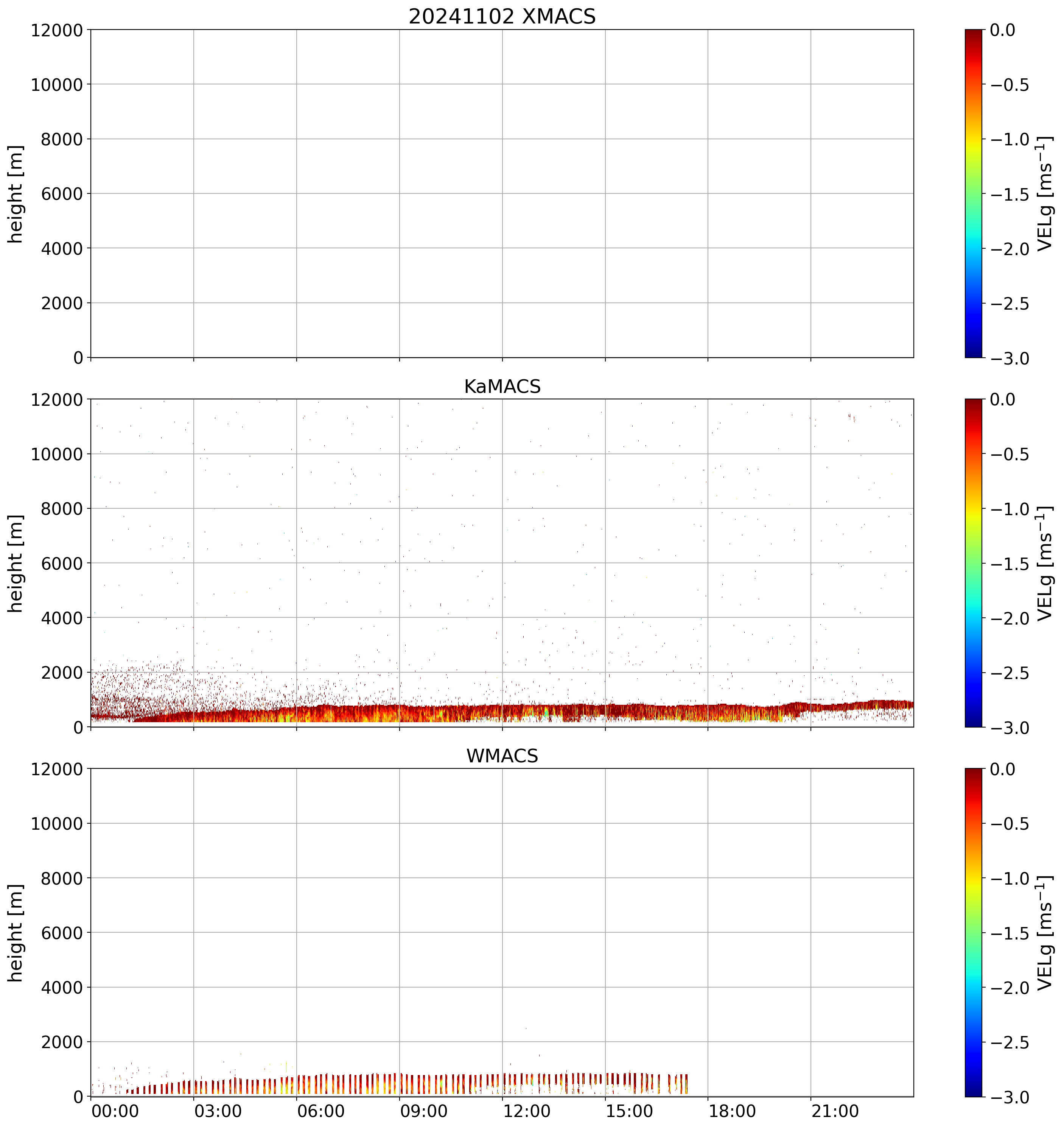Click the 21:00 time axis label
Image resolution: width=1064 pixels, height=1128 pixels.
pos(835,1111)
